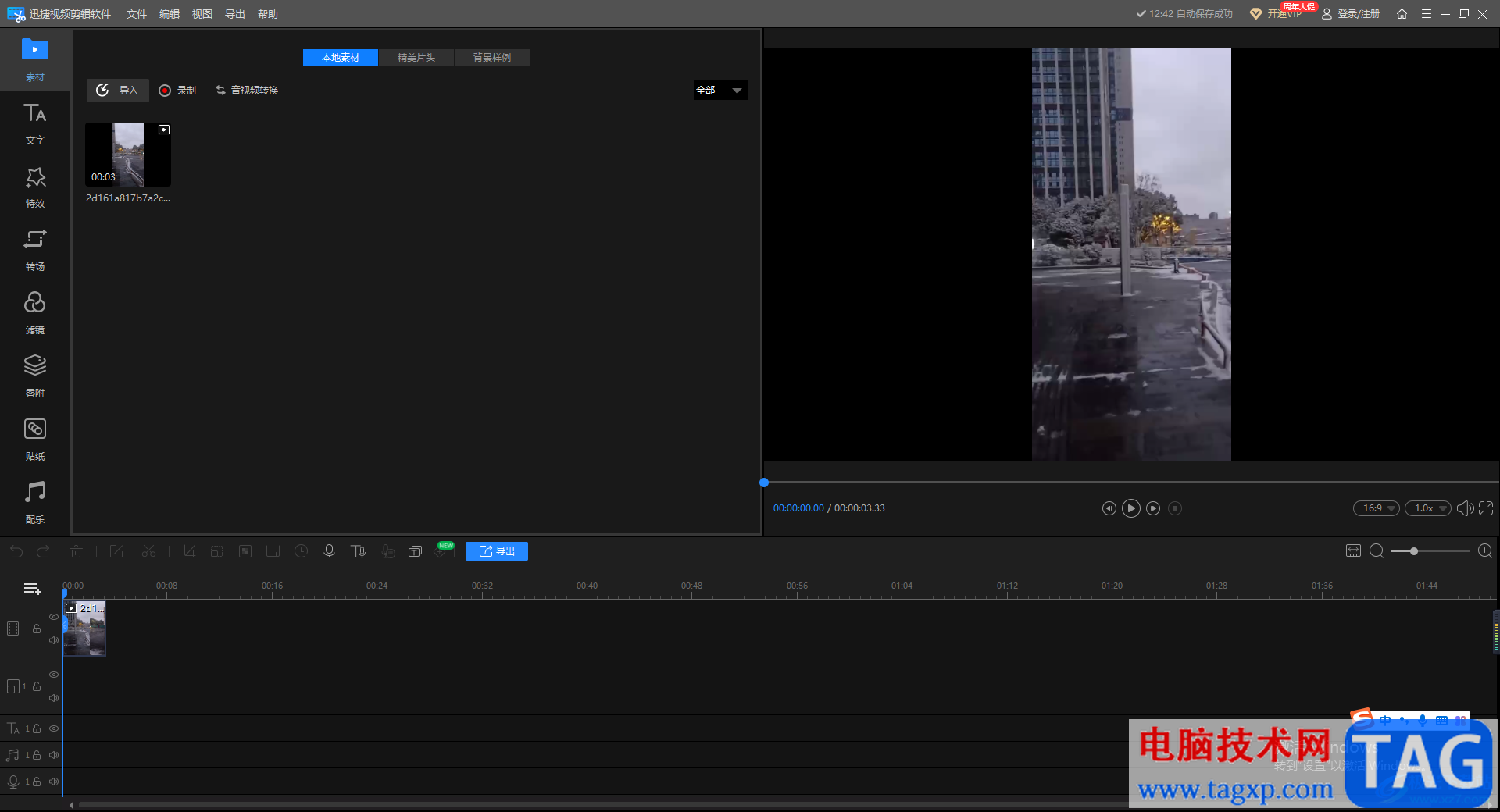The height and width of the screenshot is (812, 1500).
Task: Open the 素材 (Material) sidebar panel
Action: click(x=35, y=60)
